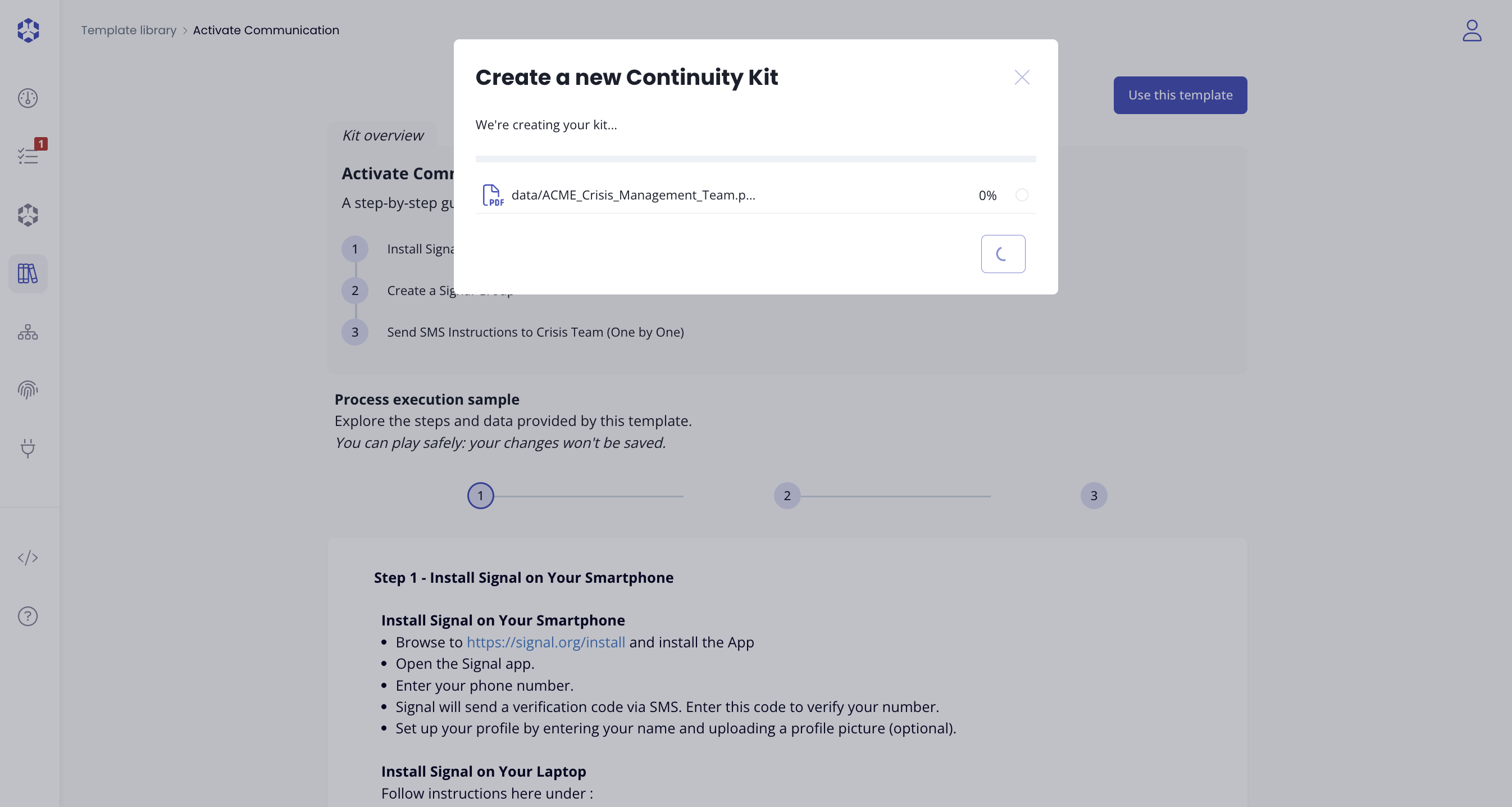Viewport: 1512px width, 807px height.
Task: Jump to step 2 in process stepper
Action: (787, 496)
